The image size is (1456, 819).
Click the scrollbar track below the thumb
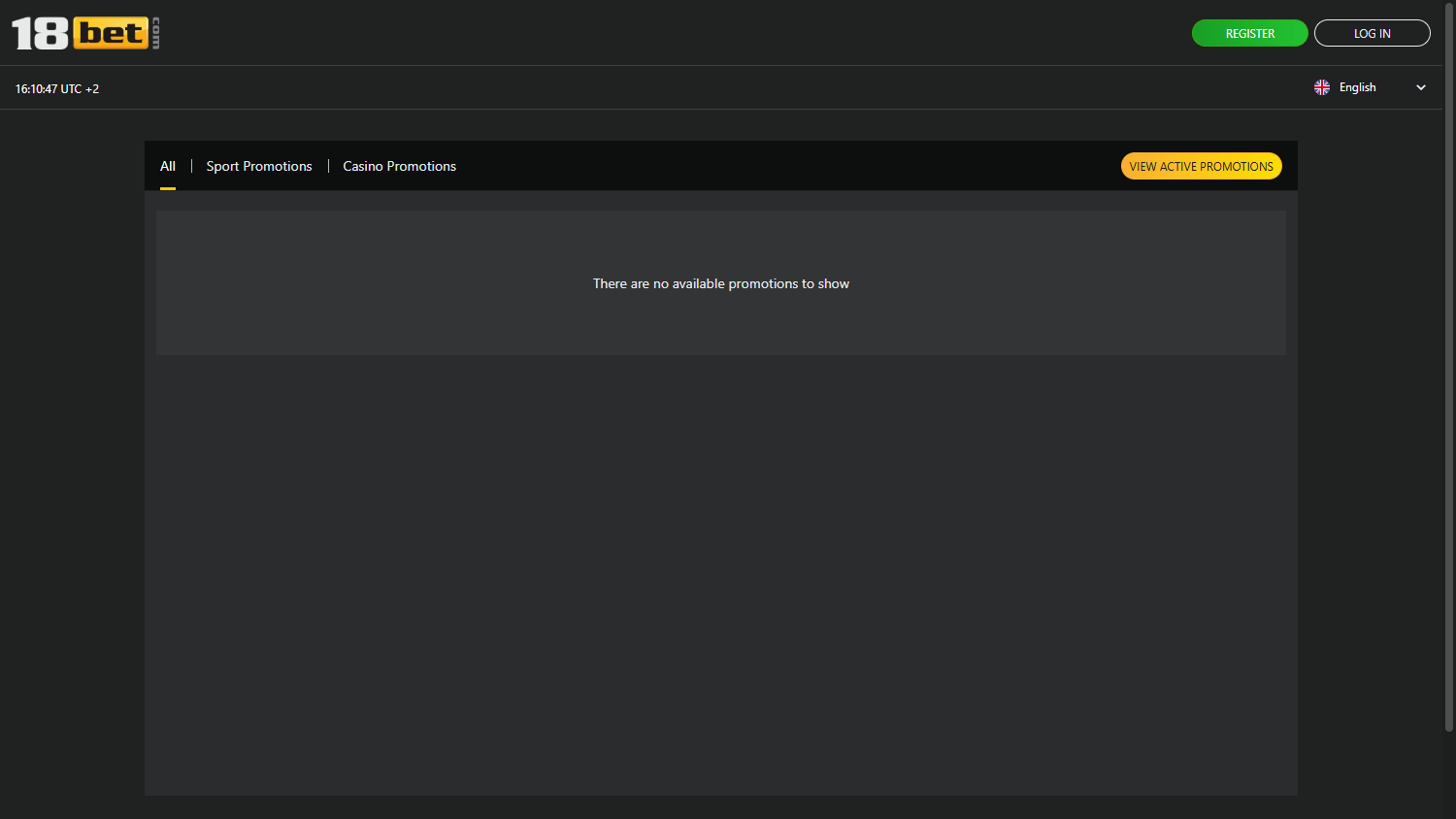pyautogui.click(x=1448, y=776)
